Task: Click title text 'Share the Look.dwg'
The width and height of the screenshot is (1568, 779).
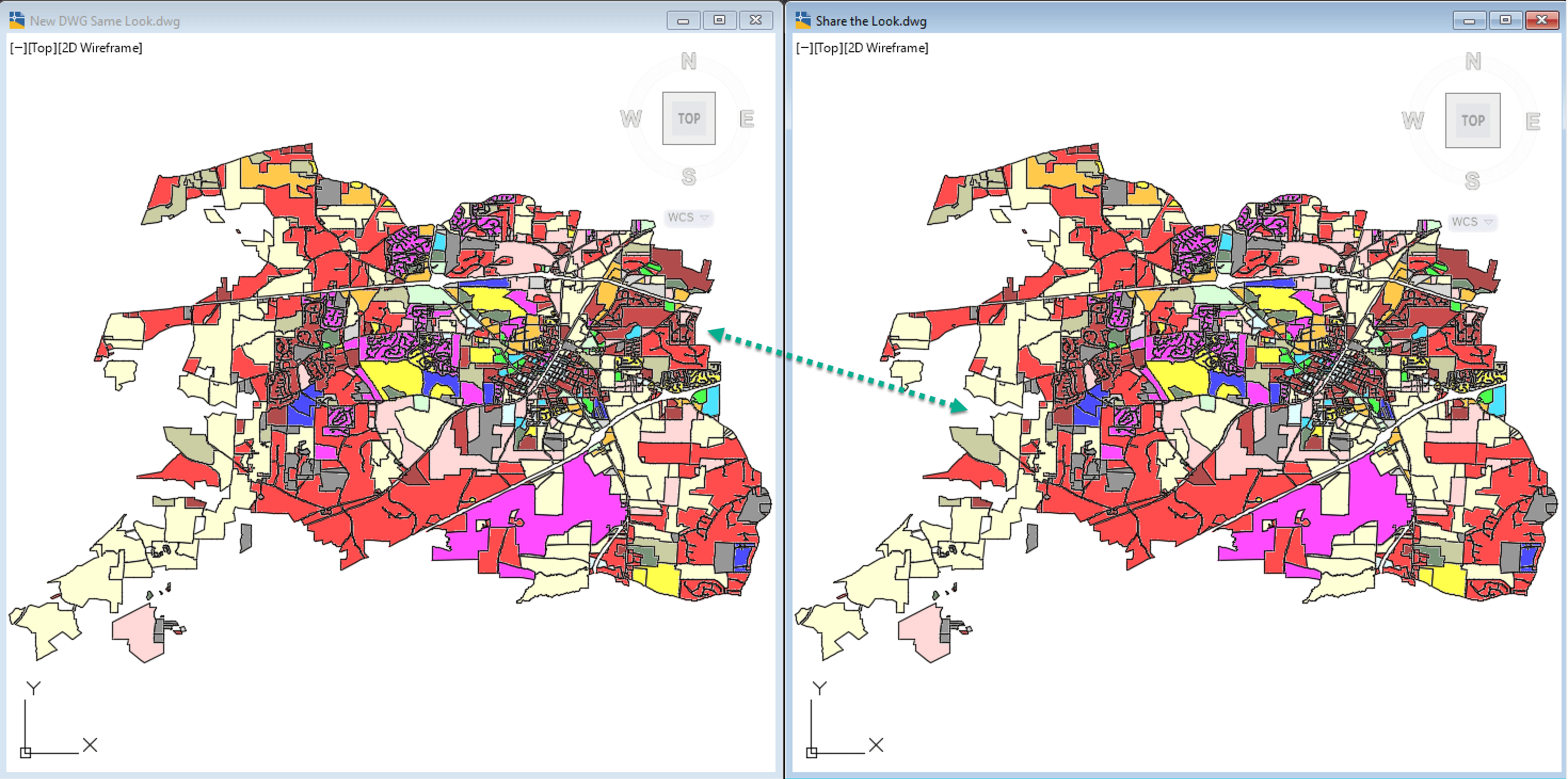Action: tap(871, 21)
